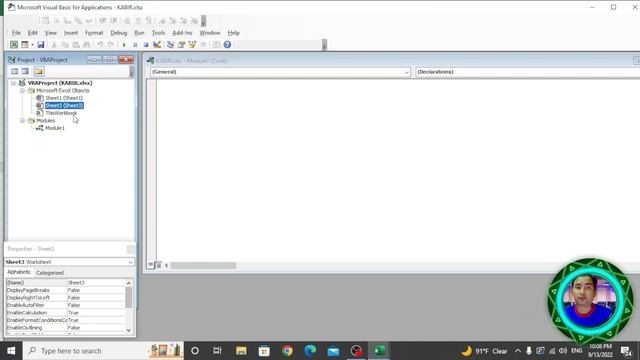Screen dimensions: 640x360
Task: Click the (Name) property row
Action: (x=66, y=282)
